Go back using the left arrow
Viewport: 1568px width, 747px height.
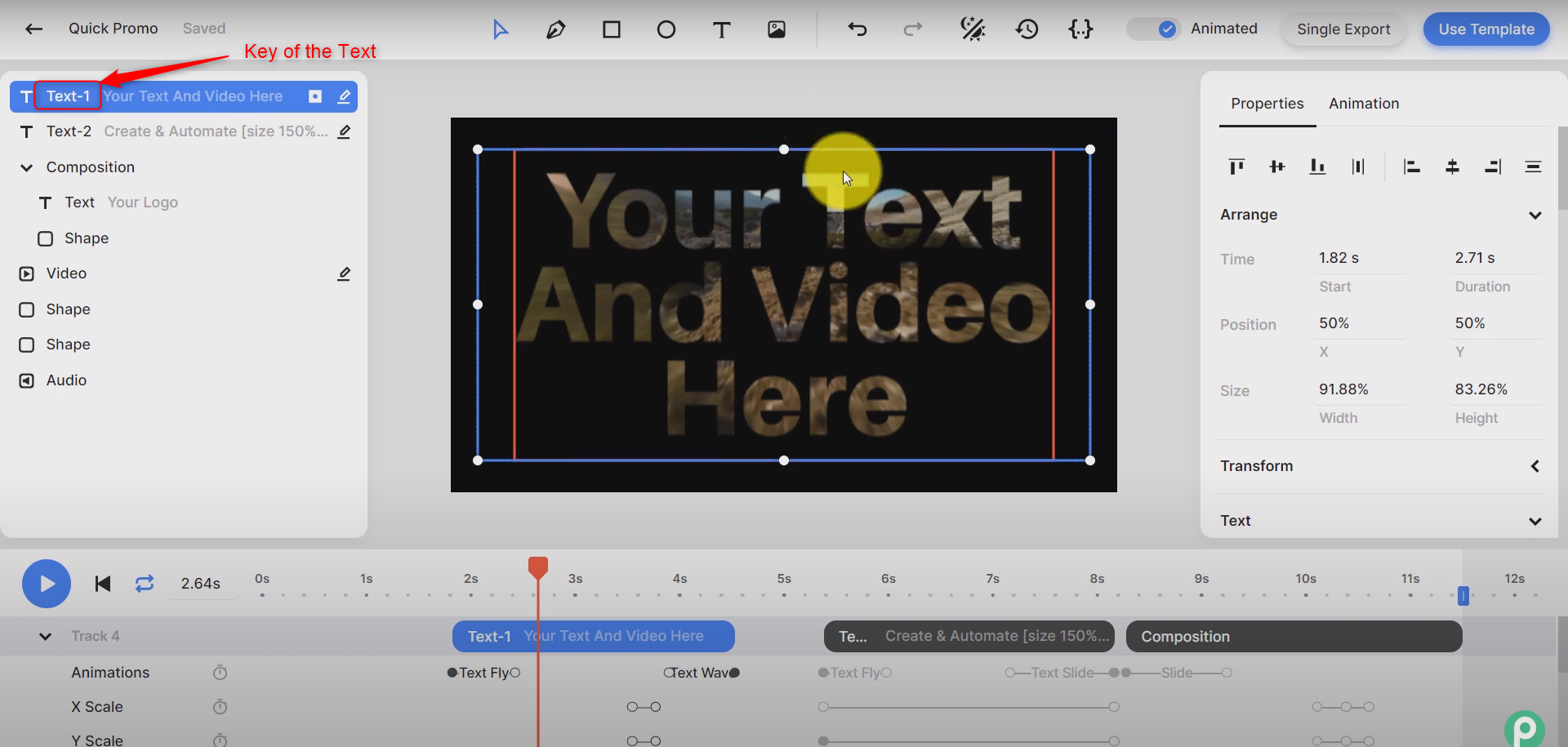(33, 29)
